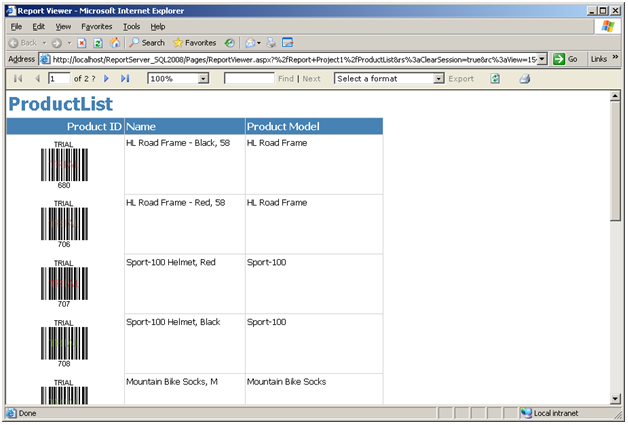Open the Tools menu

click(x=131, y=26)
